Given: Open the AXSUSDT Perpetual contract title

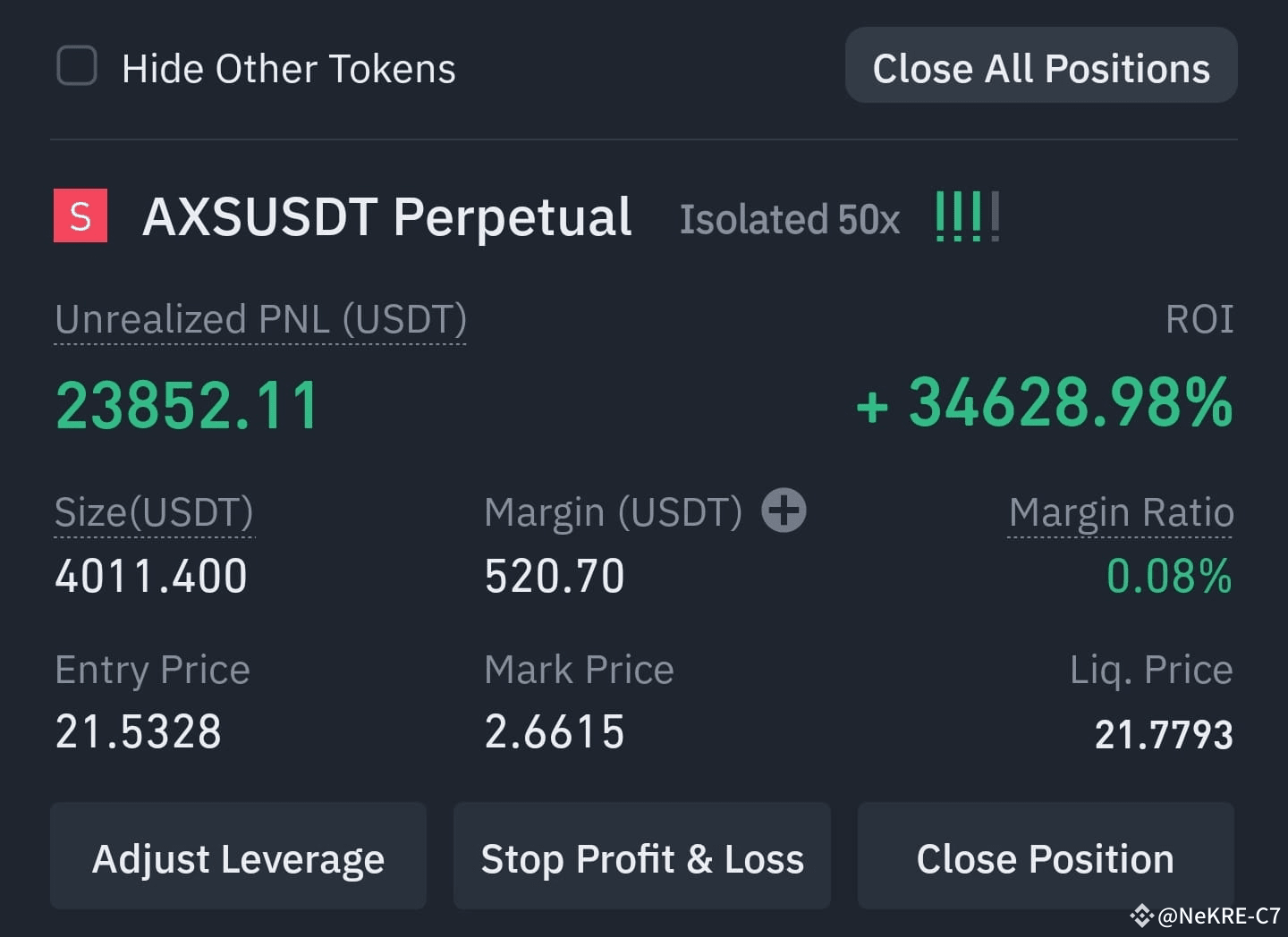Looking at the screenshot, I should [387, 217].
